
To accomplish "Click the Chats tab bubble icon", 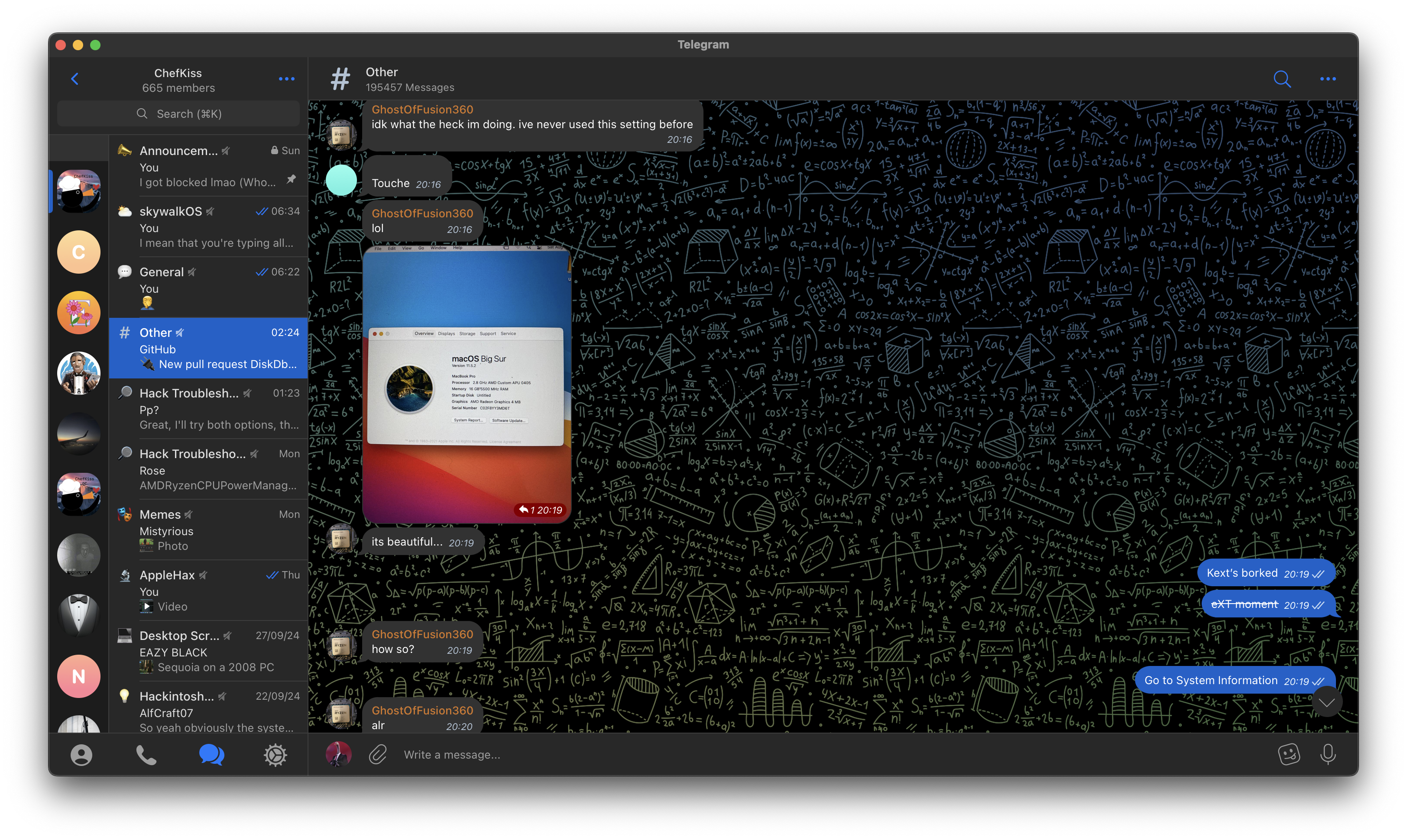I will click(x=211, y=755).
